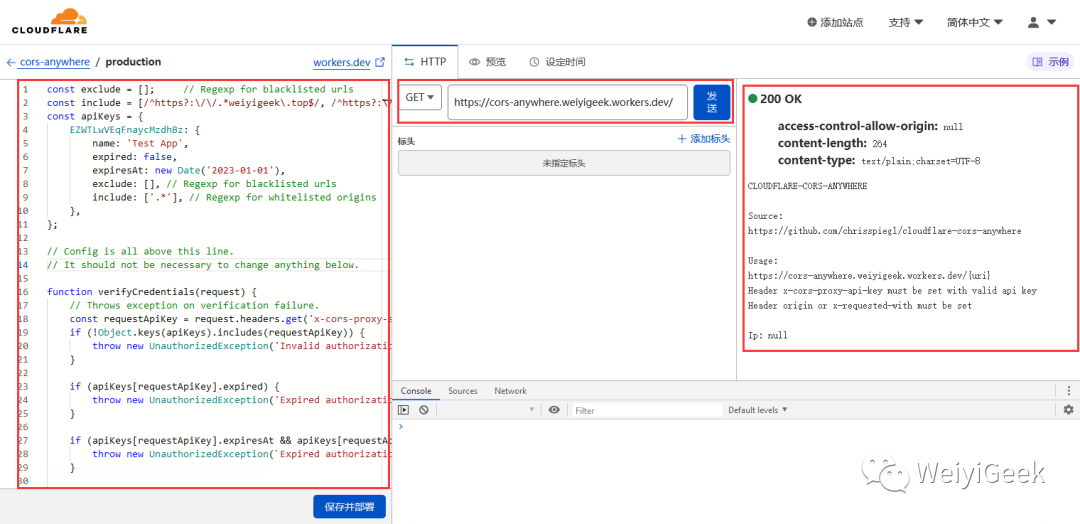Switch to the 设定时间 schedule tab

[x=557, y=62]
